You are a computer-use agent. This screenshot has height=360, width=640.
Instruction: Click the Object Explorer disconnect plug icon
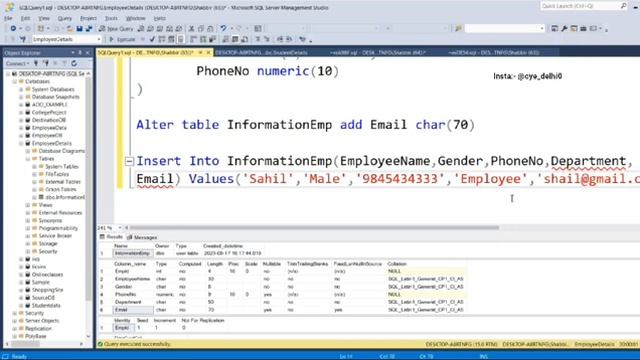[45, 63]
